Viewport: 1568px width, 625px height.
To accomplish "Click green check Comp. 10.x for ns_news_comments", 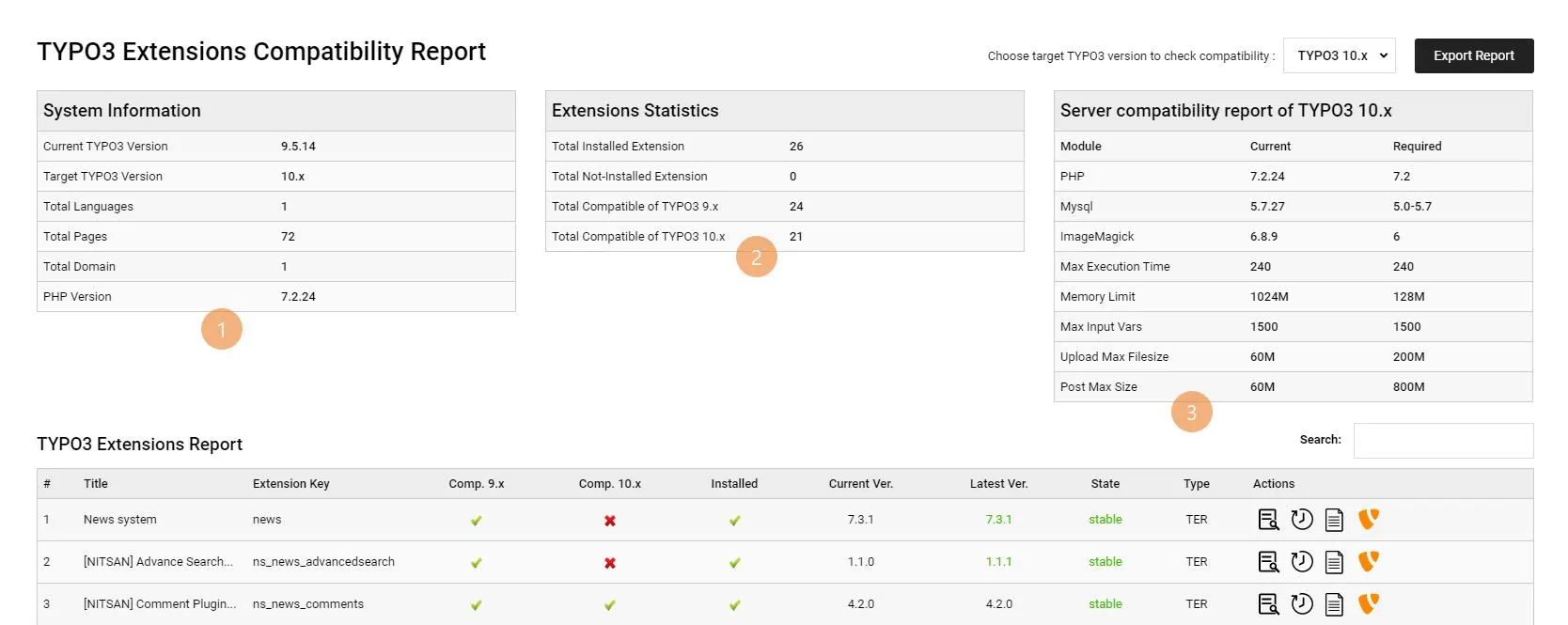I will 610,605.
